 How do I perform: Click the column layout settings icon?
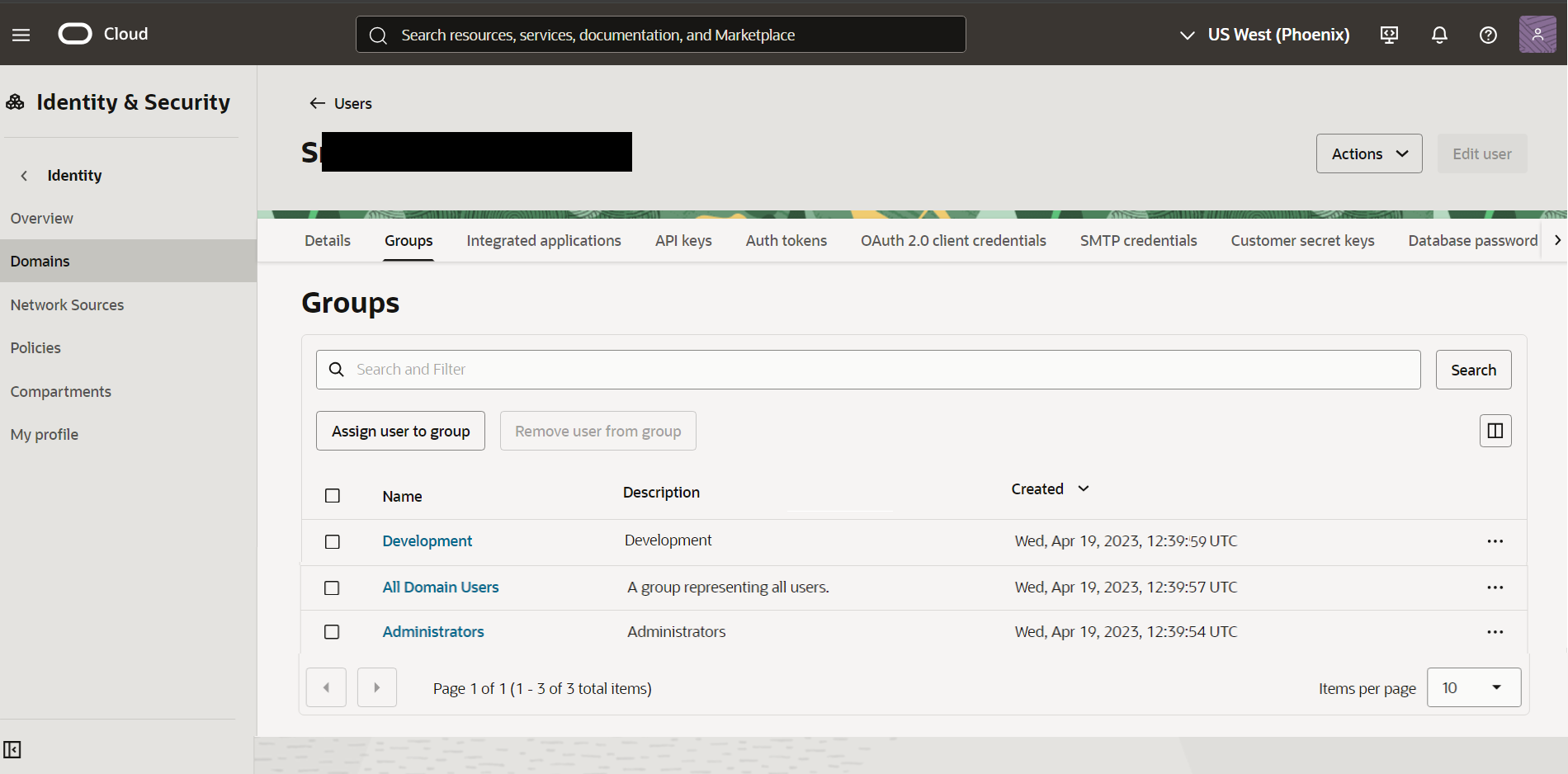[1495, 431]
